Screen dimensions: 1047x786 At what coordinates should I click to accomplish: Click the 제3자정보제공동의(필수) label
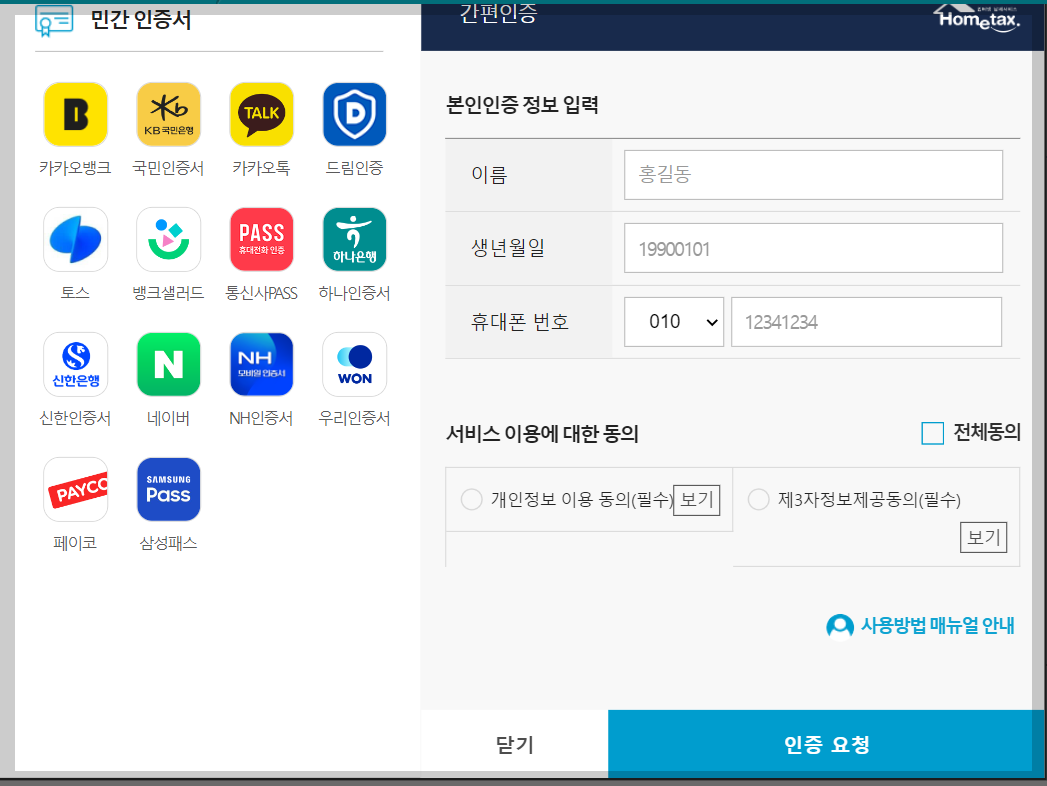869,500
